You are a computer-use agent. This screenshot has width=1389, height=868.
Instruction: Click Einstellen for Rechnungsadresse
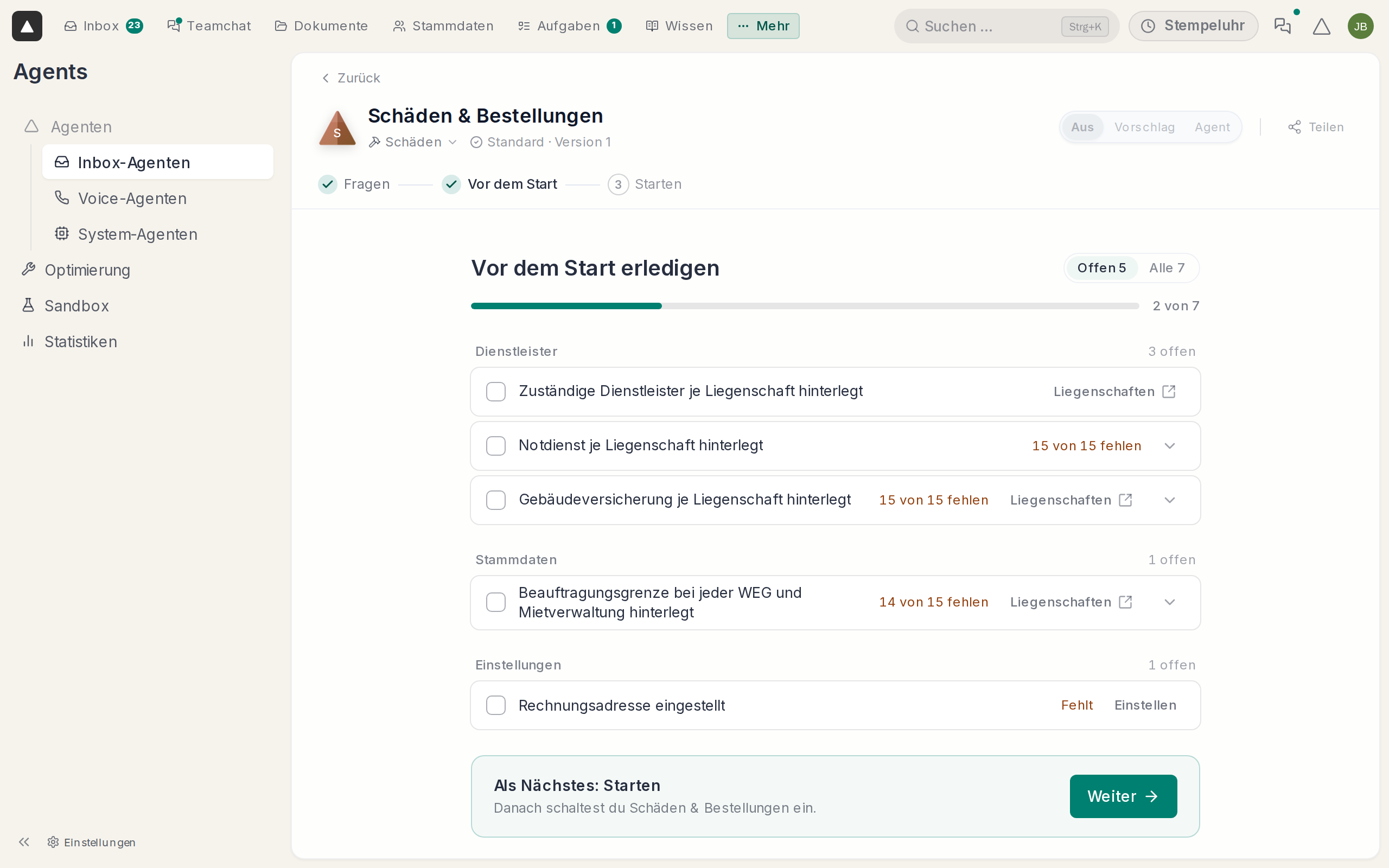[1145, 705]
